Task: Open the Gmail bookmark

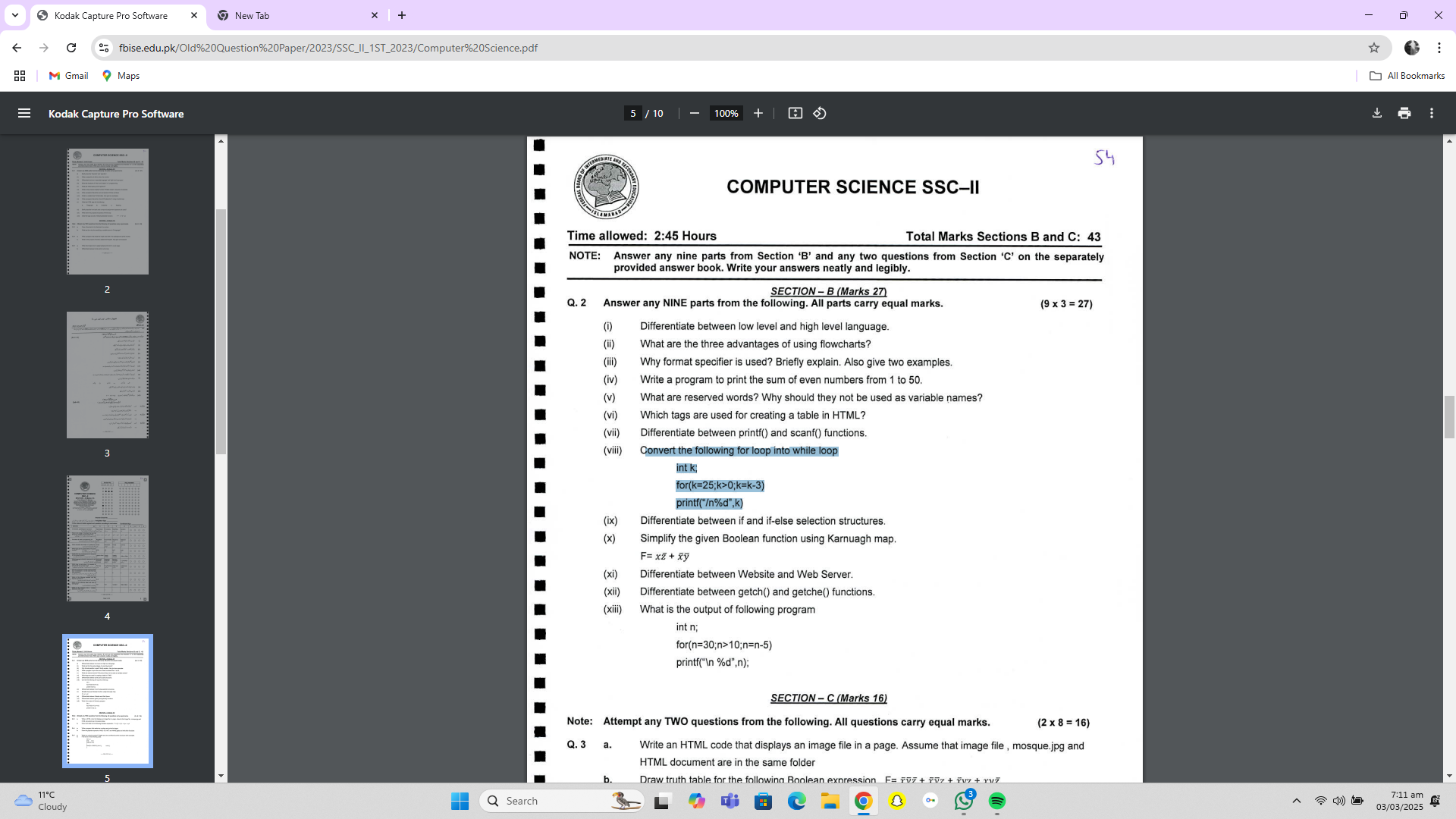Action: (x=68, y=76)
